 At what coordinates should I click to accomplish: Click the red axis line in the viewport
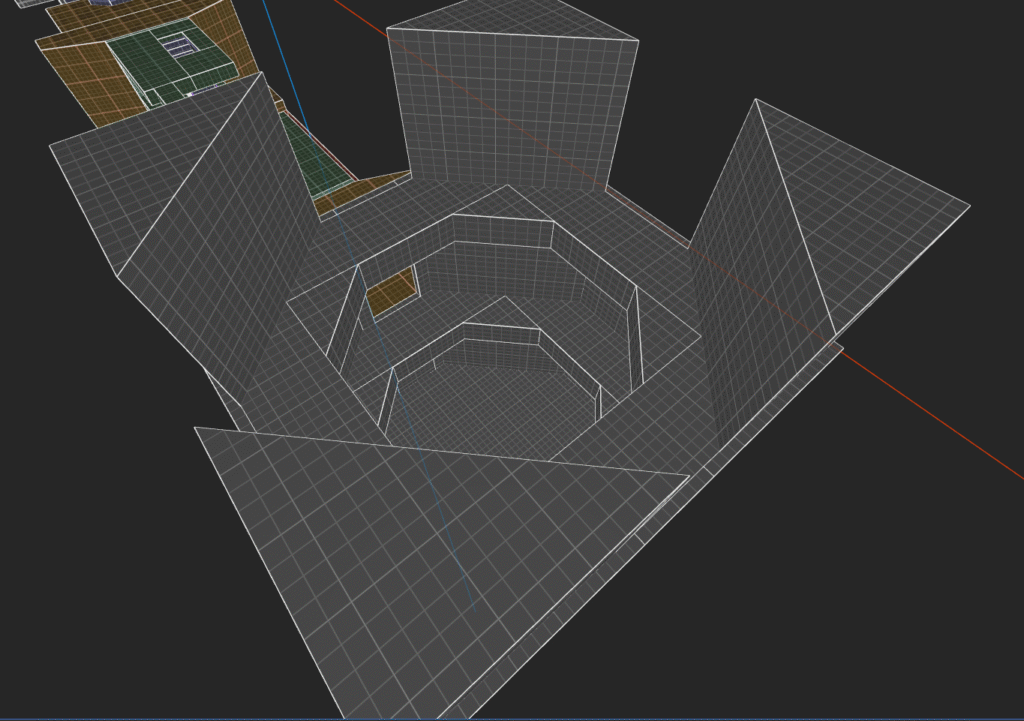930,411
